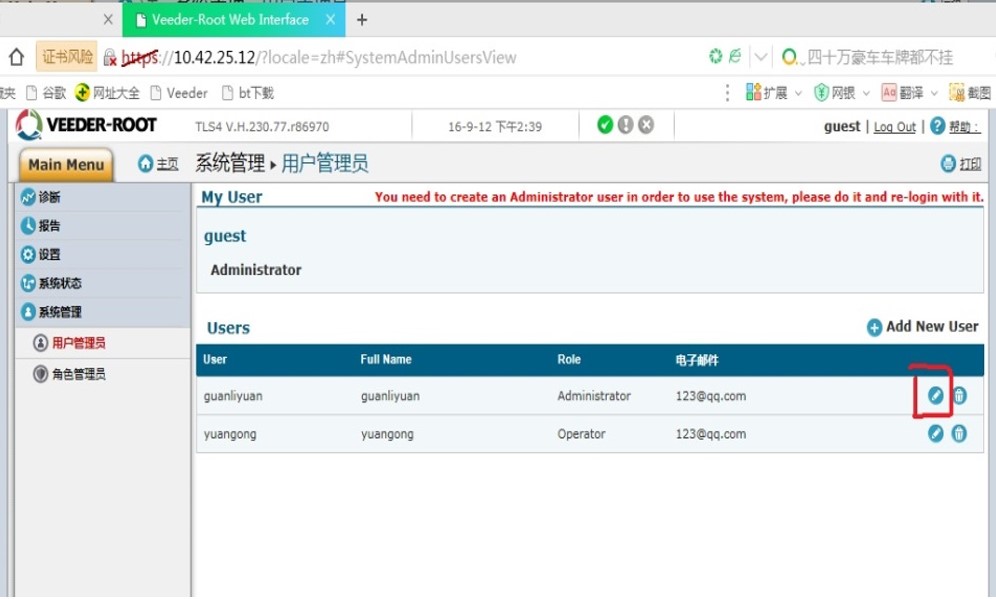Click the Add New User plus icon

point(874,327)
